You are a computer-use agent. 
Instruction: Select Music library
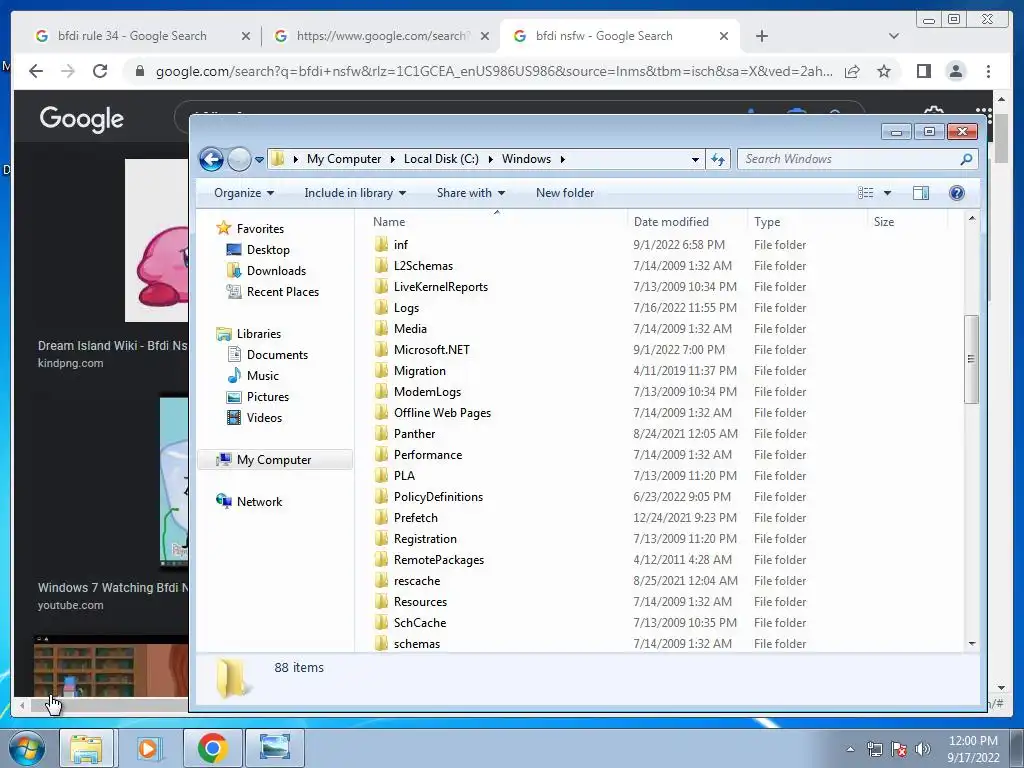[263, 376]
